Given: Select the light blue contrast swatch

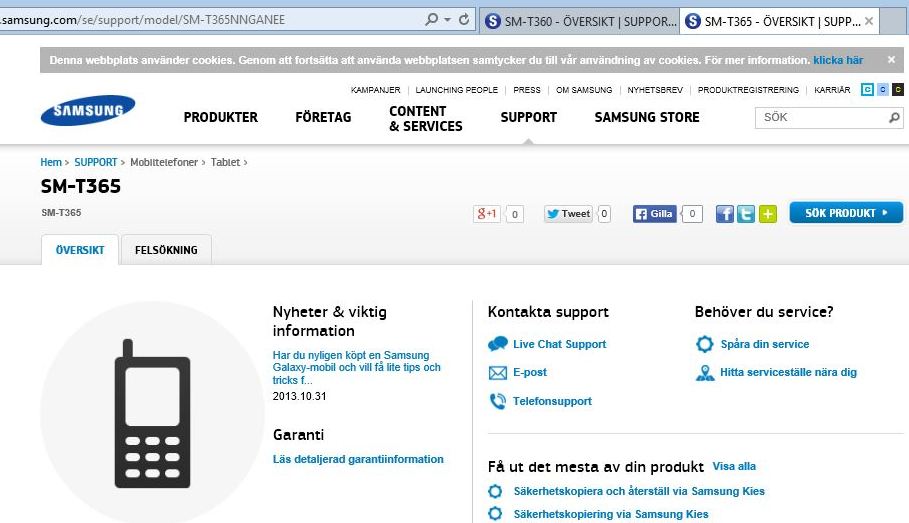Looking at the screenshot, I should pos(882,89).
